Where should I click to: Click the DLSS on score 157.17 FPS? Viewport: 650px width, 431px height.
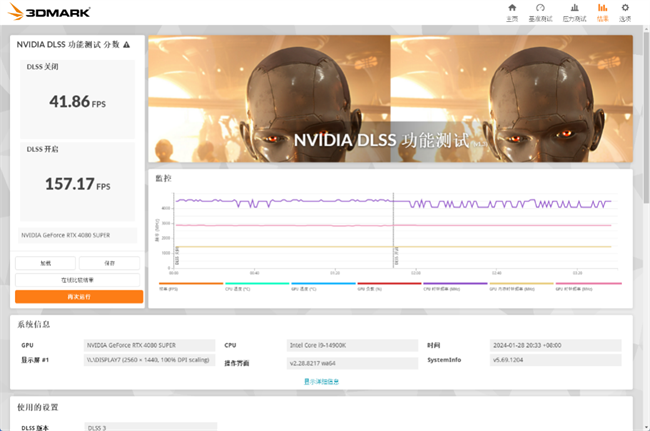tap(78, 184)
